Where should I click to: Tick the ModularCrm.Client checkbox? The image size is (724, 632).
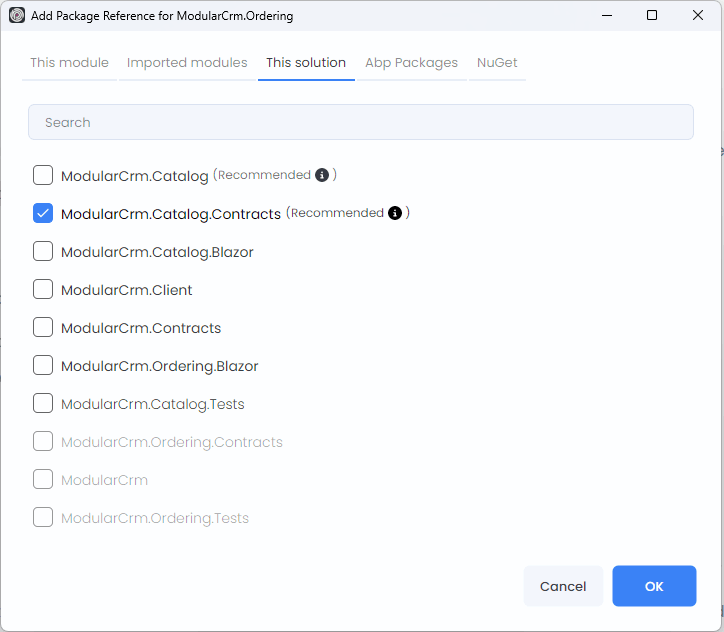click(43, 290)
